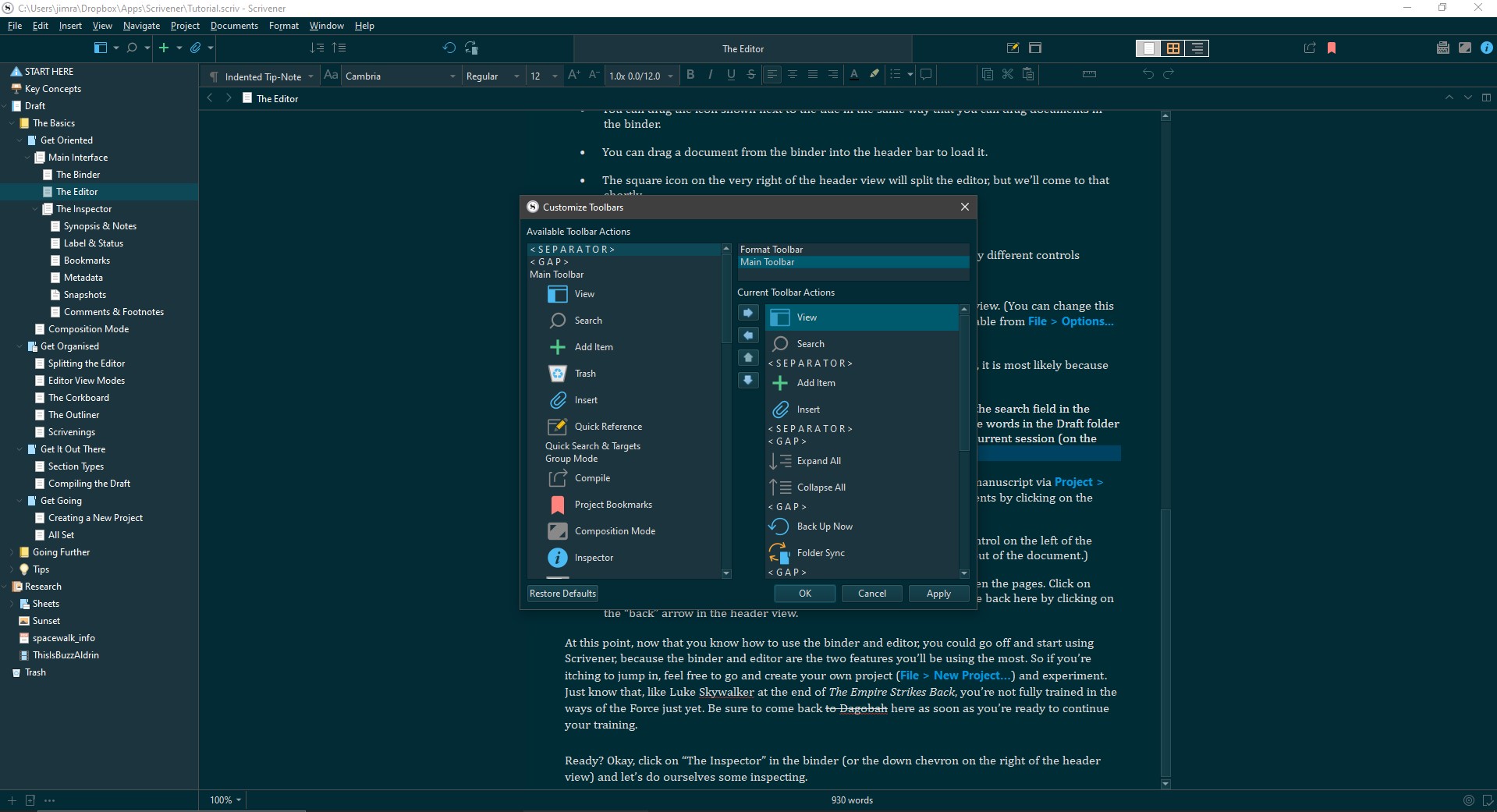
Task: Click the Decrease font size icon
Action: tap(594, 75)
